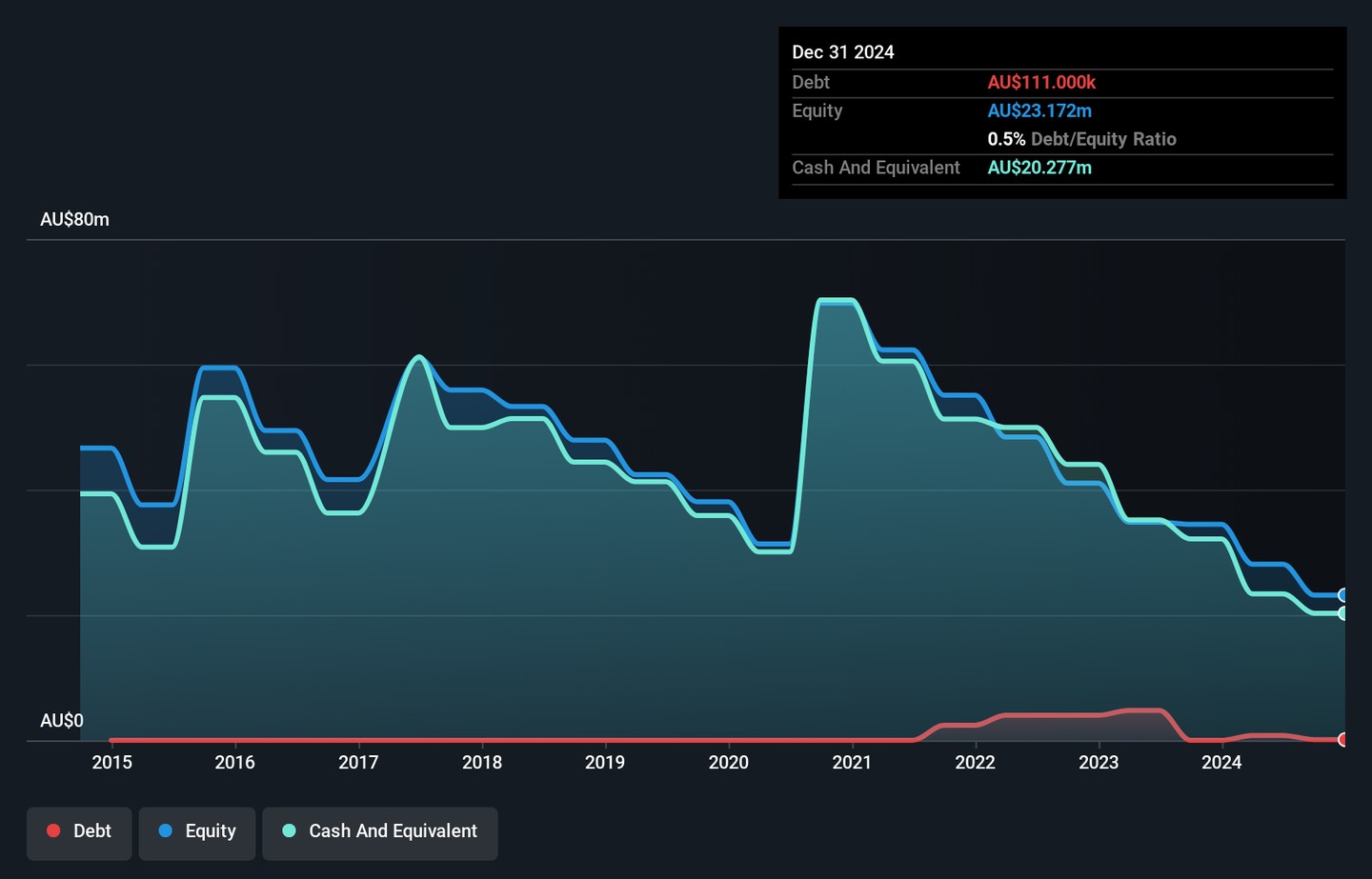The height and width of the screenshot is (879, 1372).
Task: Click the red dot in Debt legend
Action: [x=54, y=831]
